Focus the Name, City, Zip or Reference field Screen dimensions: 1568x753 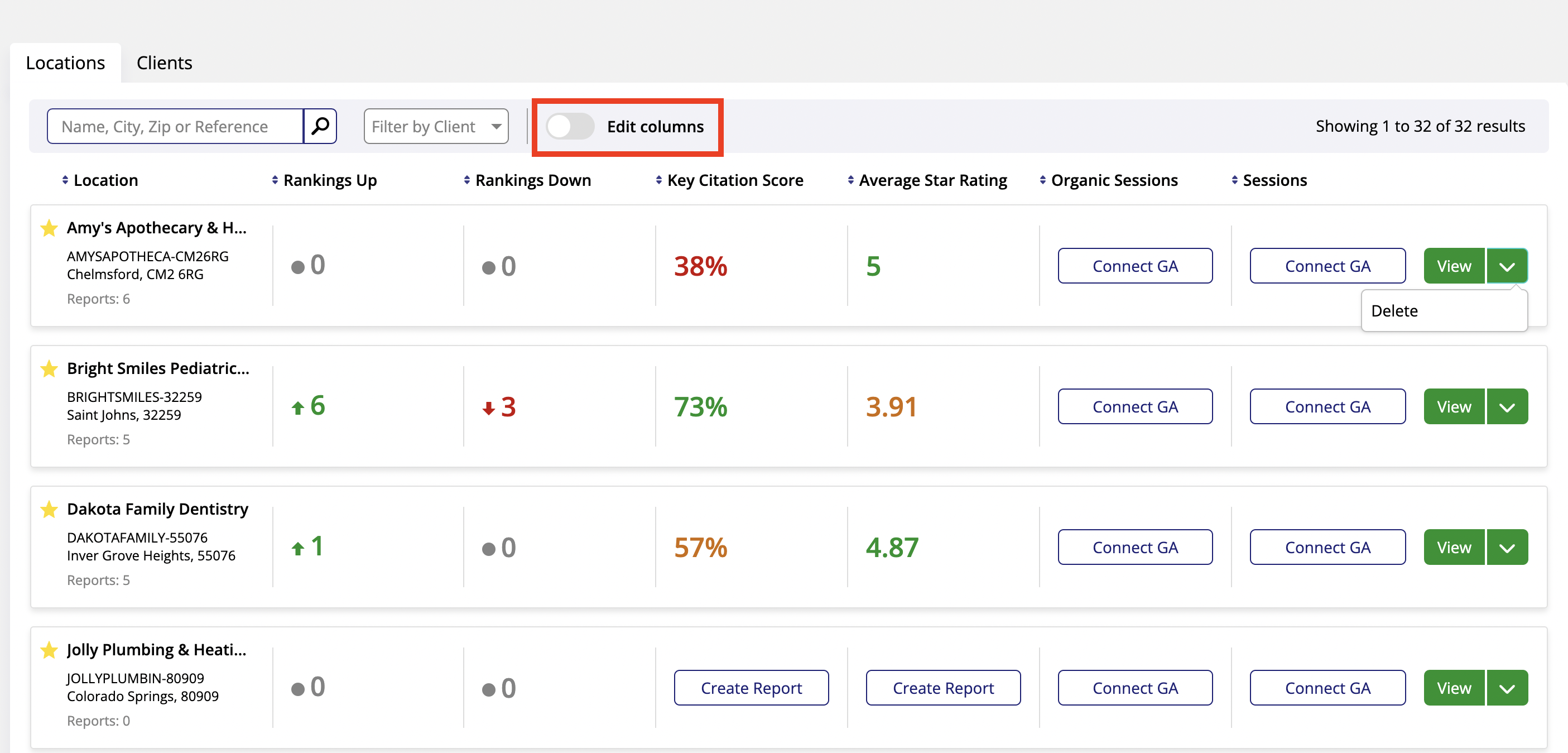(175, 126)
